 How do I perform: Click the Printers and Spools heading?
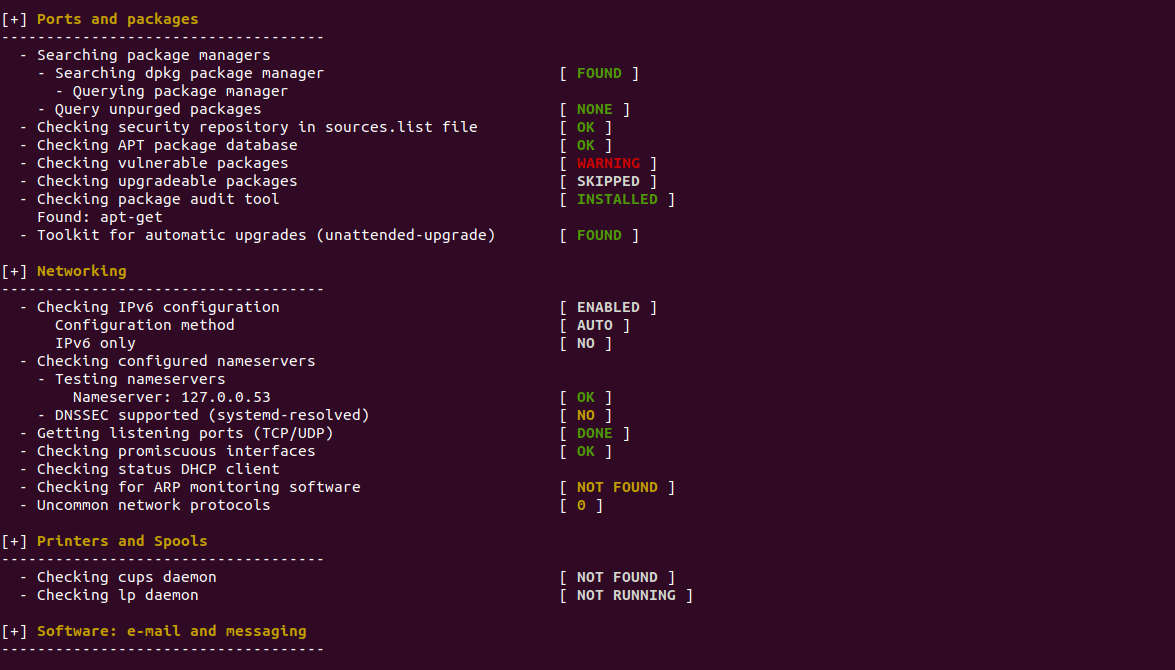click(122, 541)
